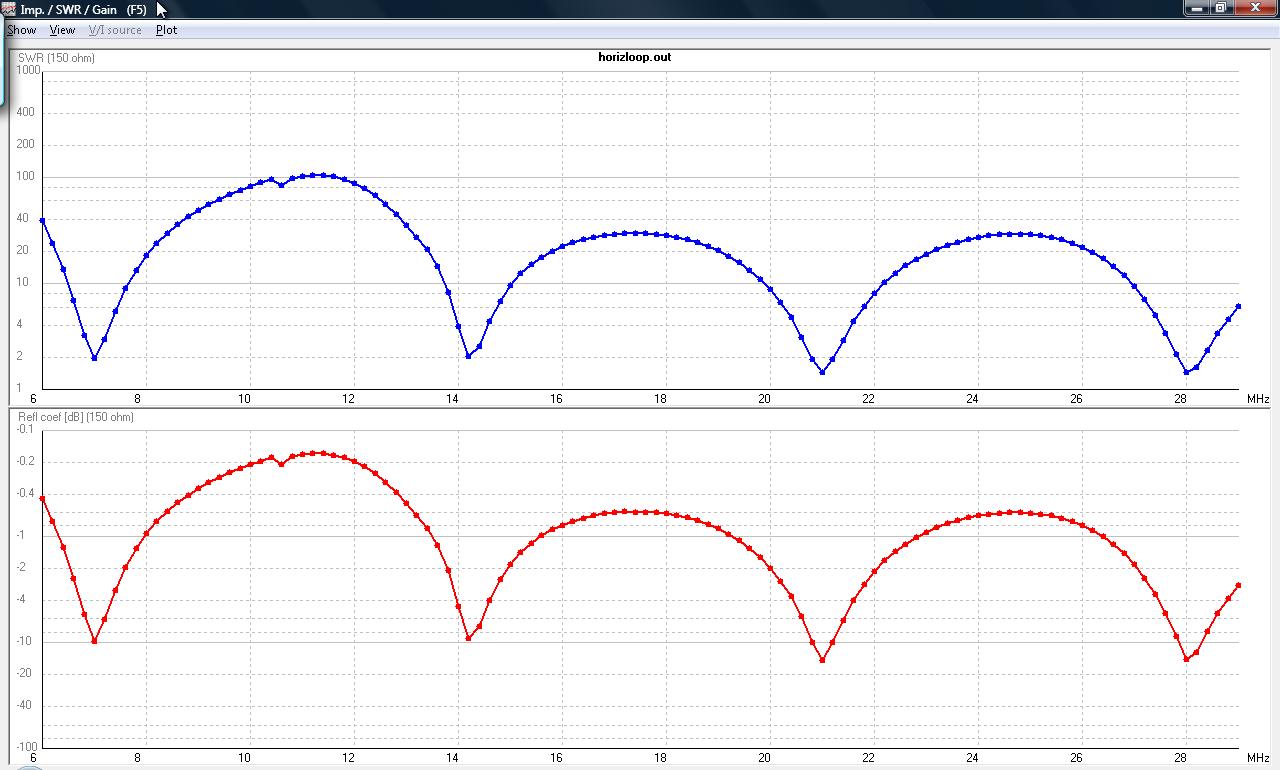The height and width of the screenshot is (770, 1280).
Task: Restore down the SWR window
Action: (x=1221, y=8)
